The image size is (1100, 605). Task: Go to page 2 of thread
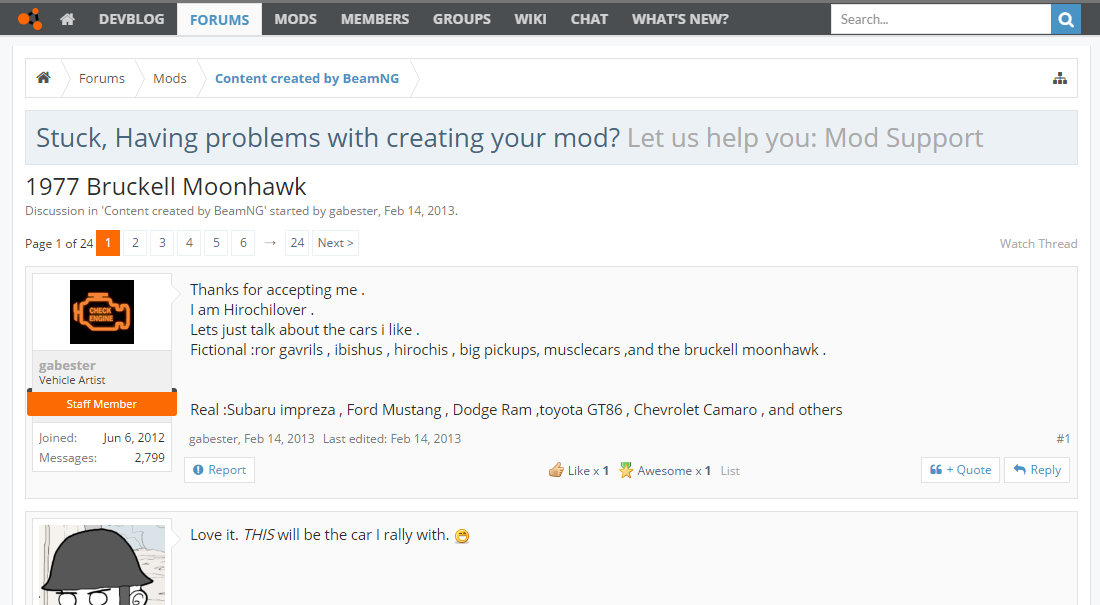(x=135, y=243)
